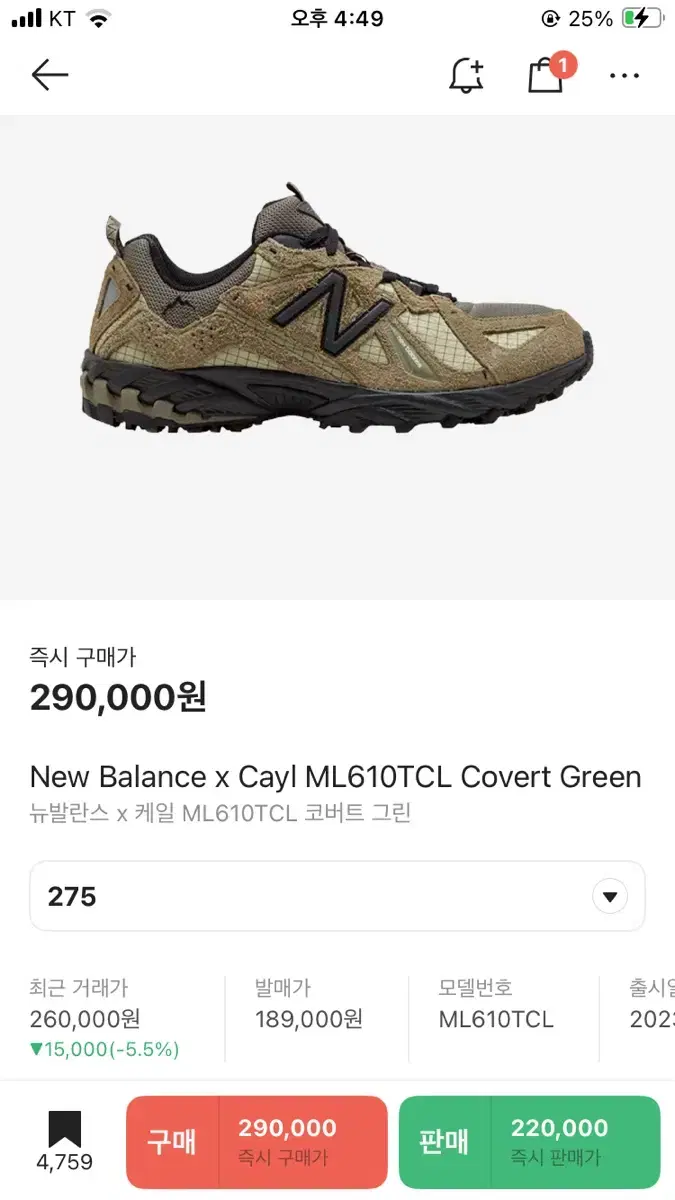This screenshot has height=1200, width=675.
Task: Open the size selector showing 275
Action: pyautogui.click(x=337, y=896)
